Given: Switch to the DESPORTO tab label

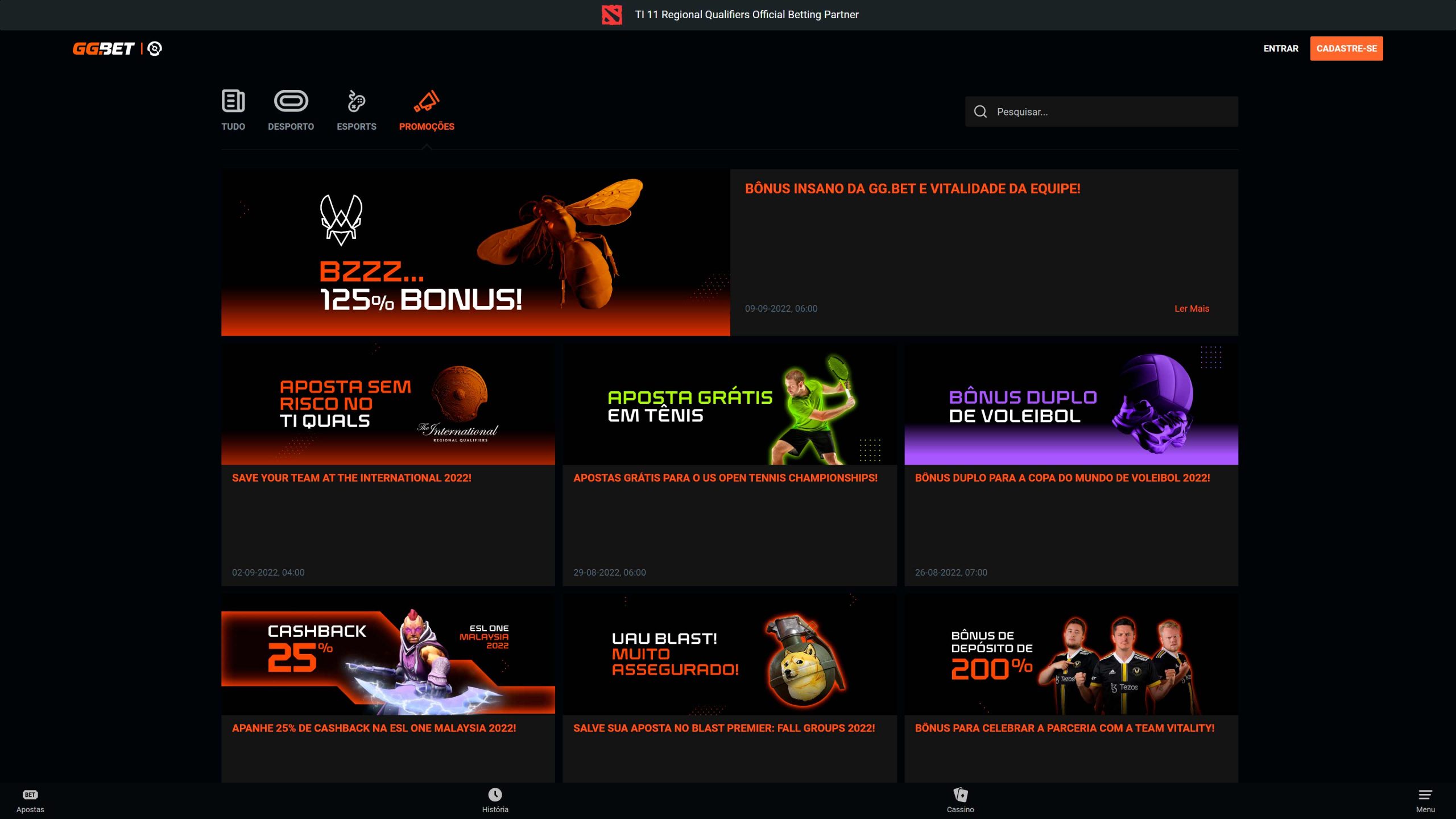Looking at the screenshot, I should (291, 127).
